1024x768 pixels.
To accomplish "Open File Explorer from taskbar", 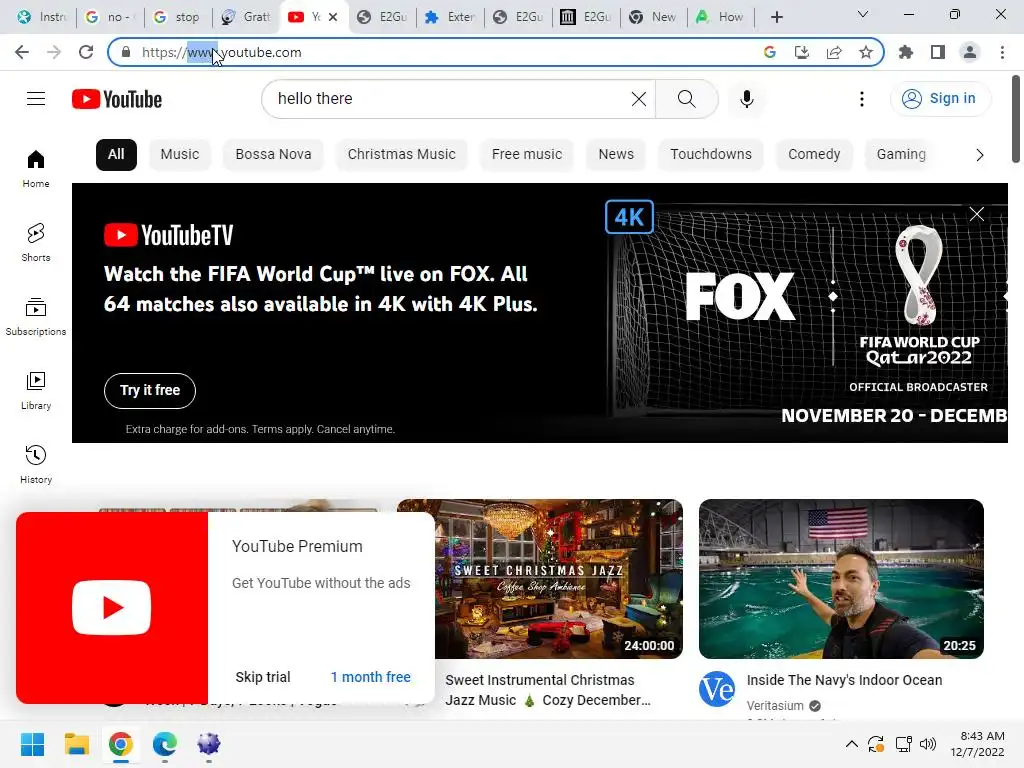I will 76,744.
